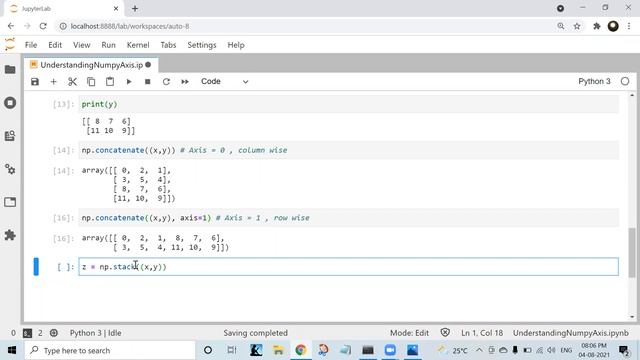This screenshot has height=360, width=640.
Task: Click the Saving completed status message
Action: pos(256,333)
